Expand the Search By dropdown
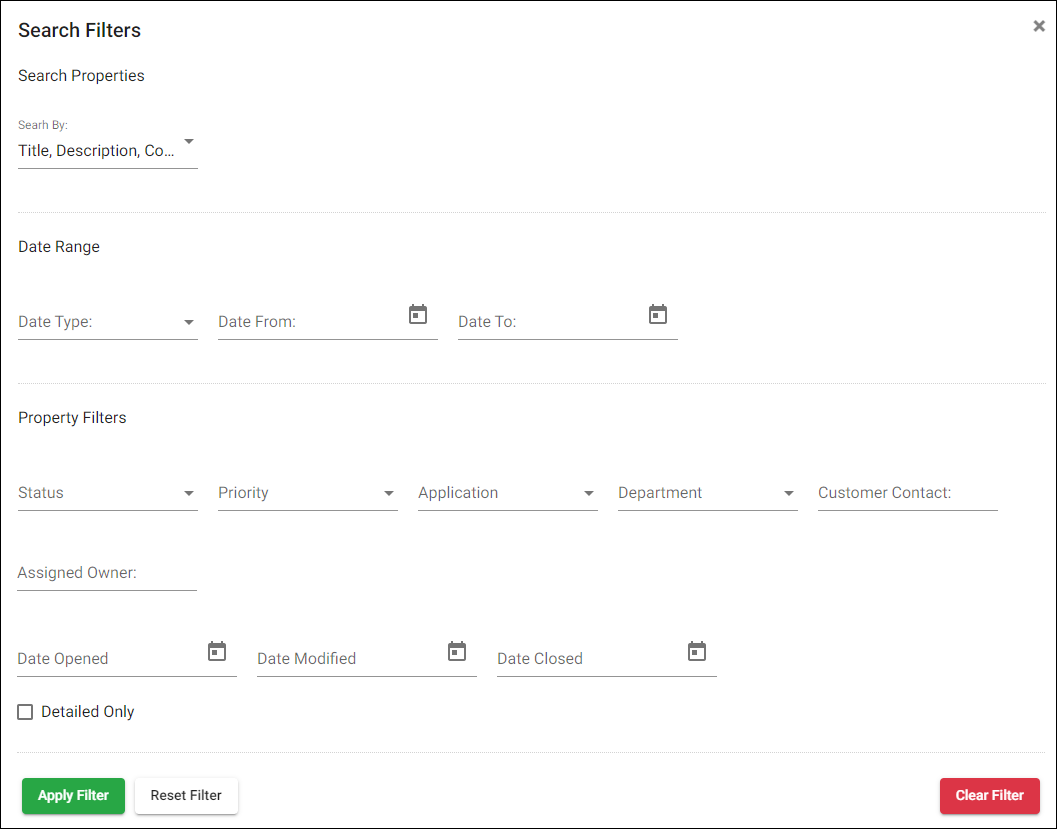 tap(189, 143)
